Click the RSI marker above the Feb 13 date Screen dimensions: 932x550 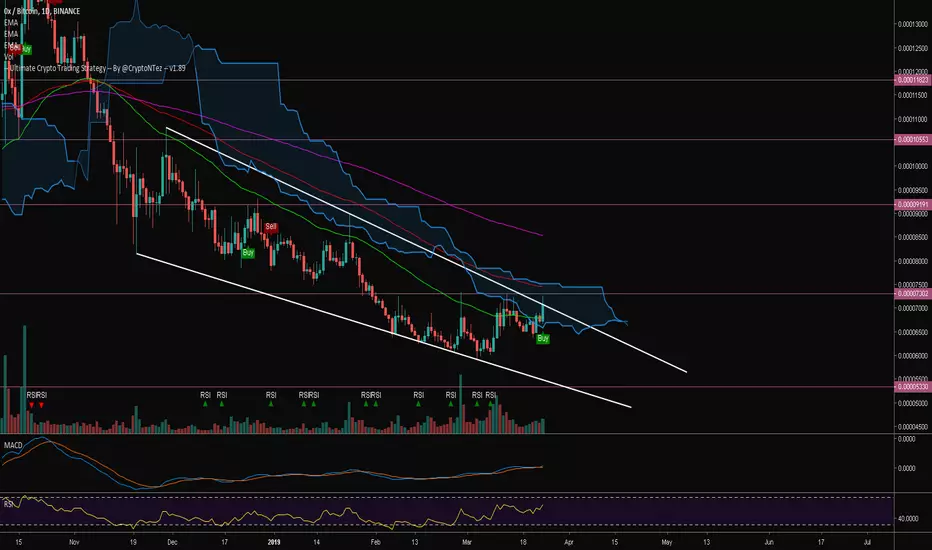pos(419,395)
